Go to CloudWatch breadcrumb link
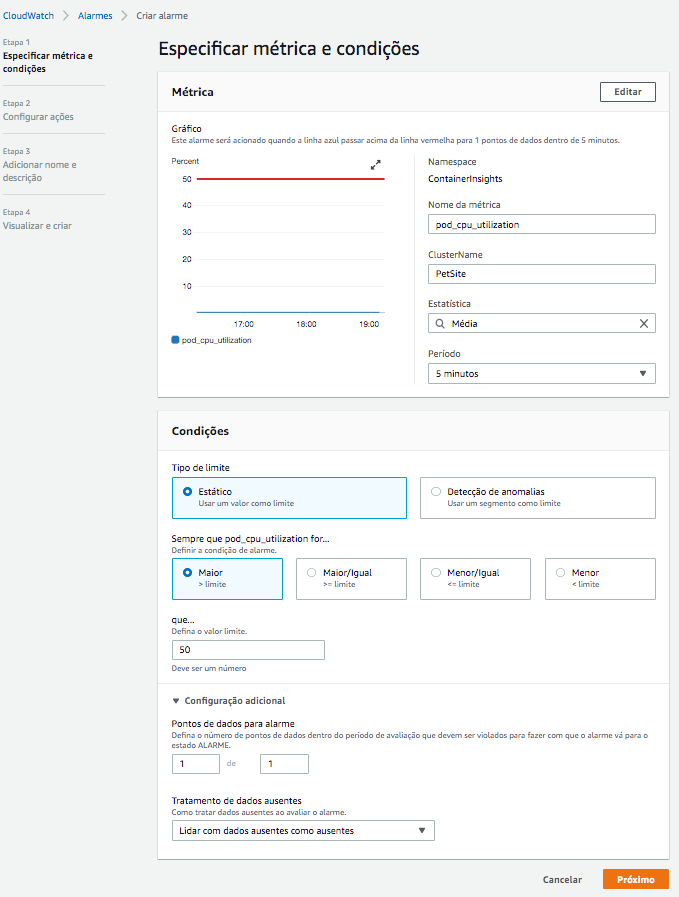Viewport: 679px width, 897px height. (x=28, y=15)
